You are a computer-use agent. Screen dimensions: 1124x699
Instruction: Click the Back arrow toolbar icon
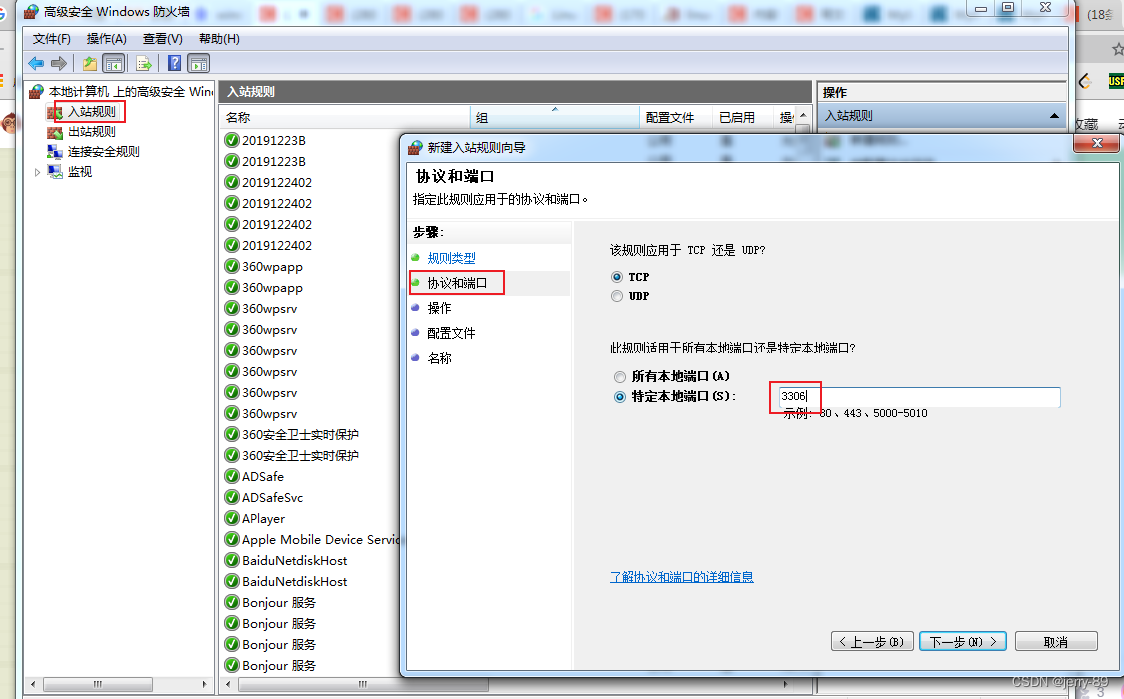(x=36, y=64)
